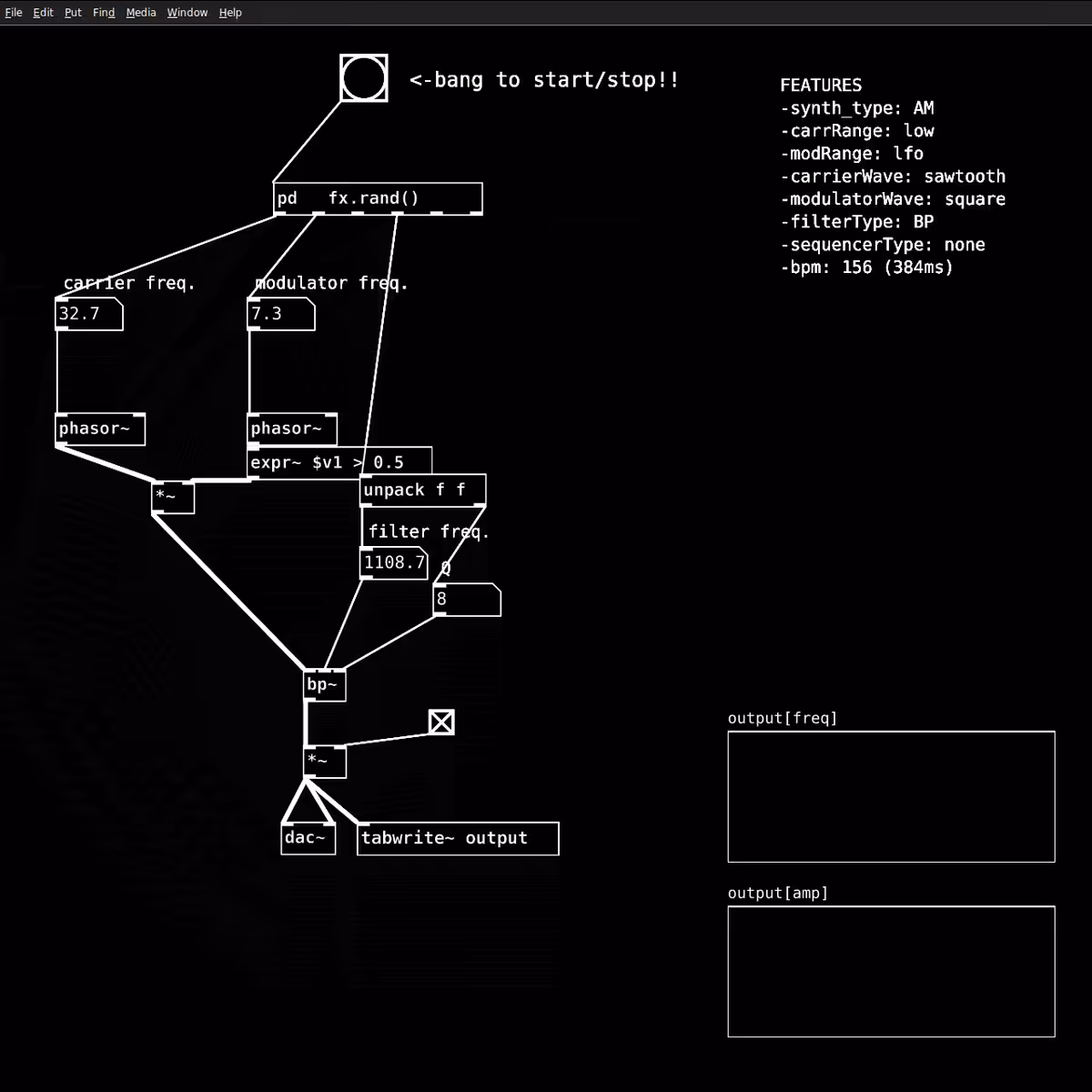Image resolution: width=1092 pixels, height=1092 pixels.
Task: Select the *~ multiplier above dac~
Action: point(325,762)
